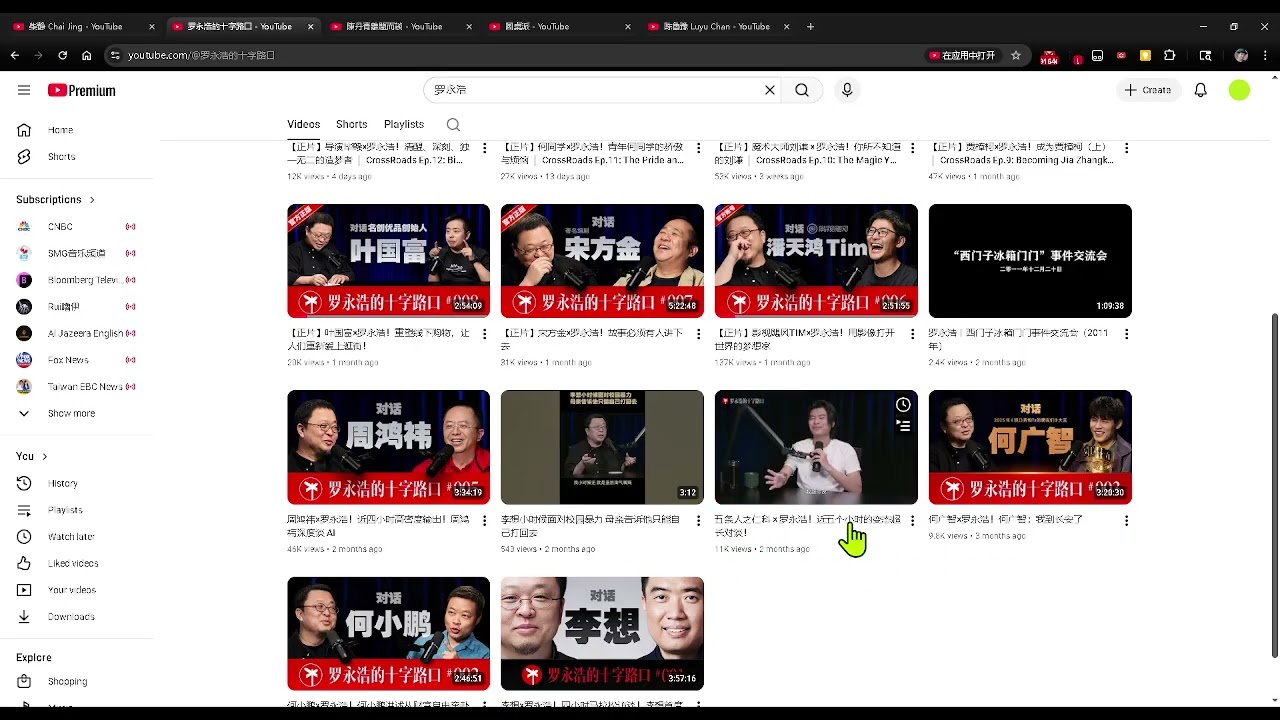This screenshot has height=720, width=1280.
Task: Open more options for 西门子 video
Action: [x=1126, y=334]
